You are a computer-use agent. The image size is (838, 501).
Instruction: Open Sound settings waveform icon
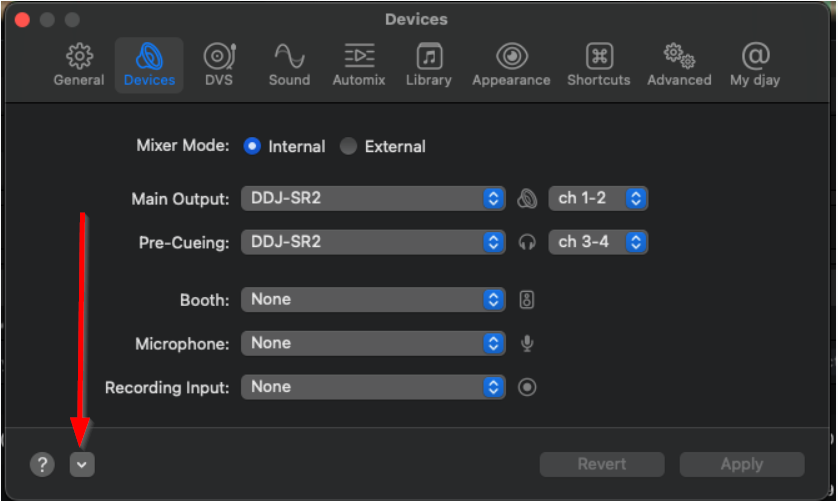pyautogui.click(x=289, y=65)
